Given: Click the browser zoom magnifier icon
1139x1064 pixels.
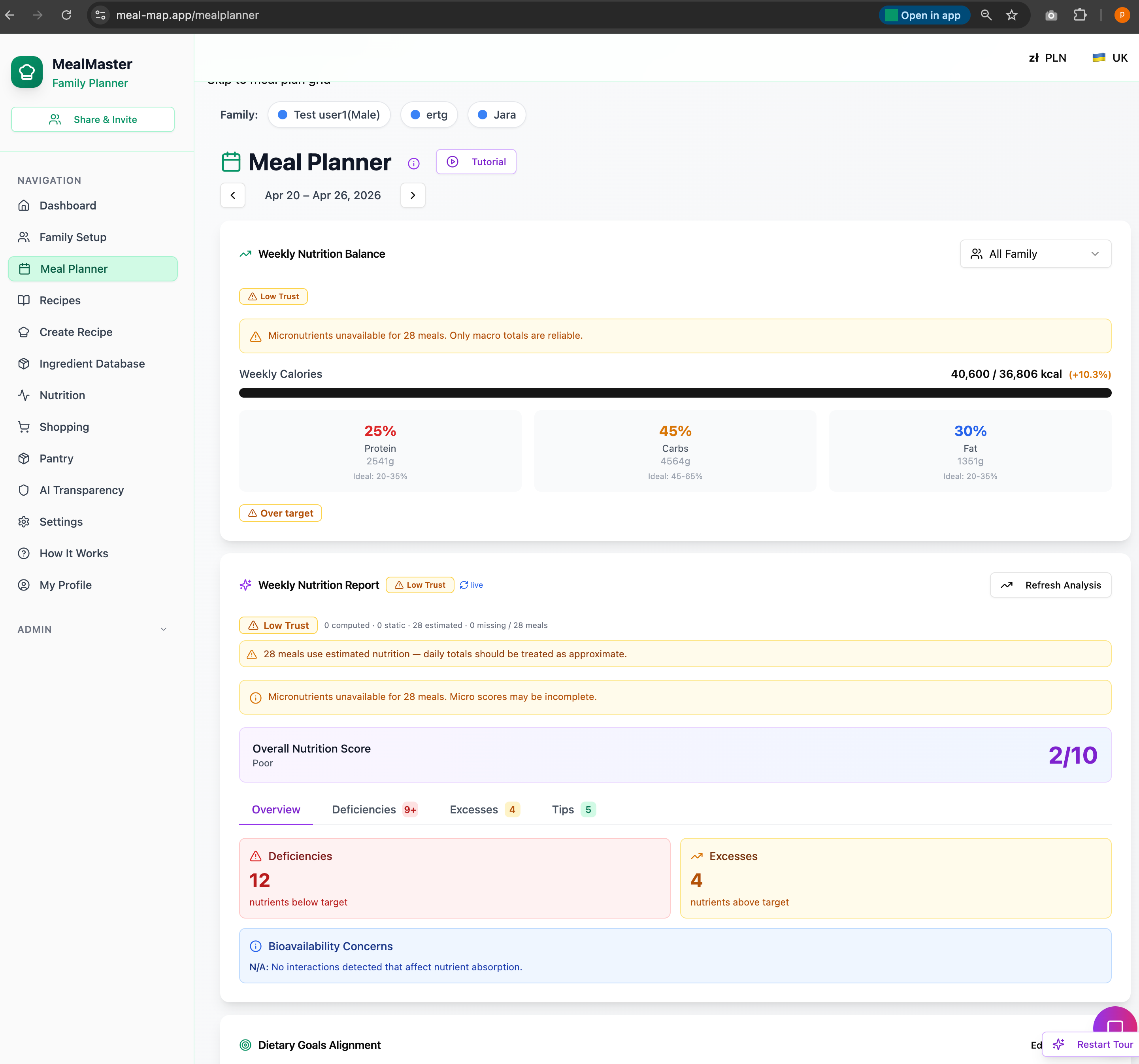Looking at the screenshot, I should coord(986,15).
